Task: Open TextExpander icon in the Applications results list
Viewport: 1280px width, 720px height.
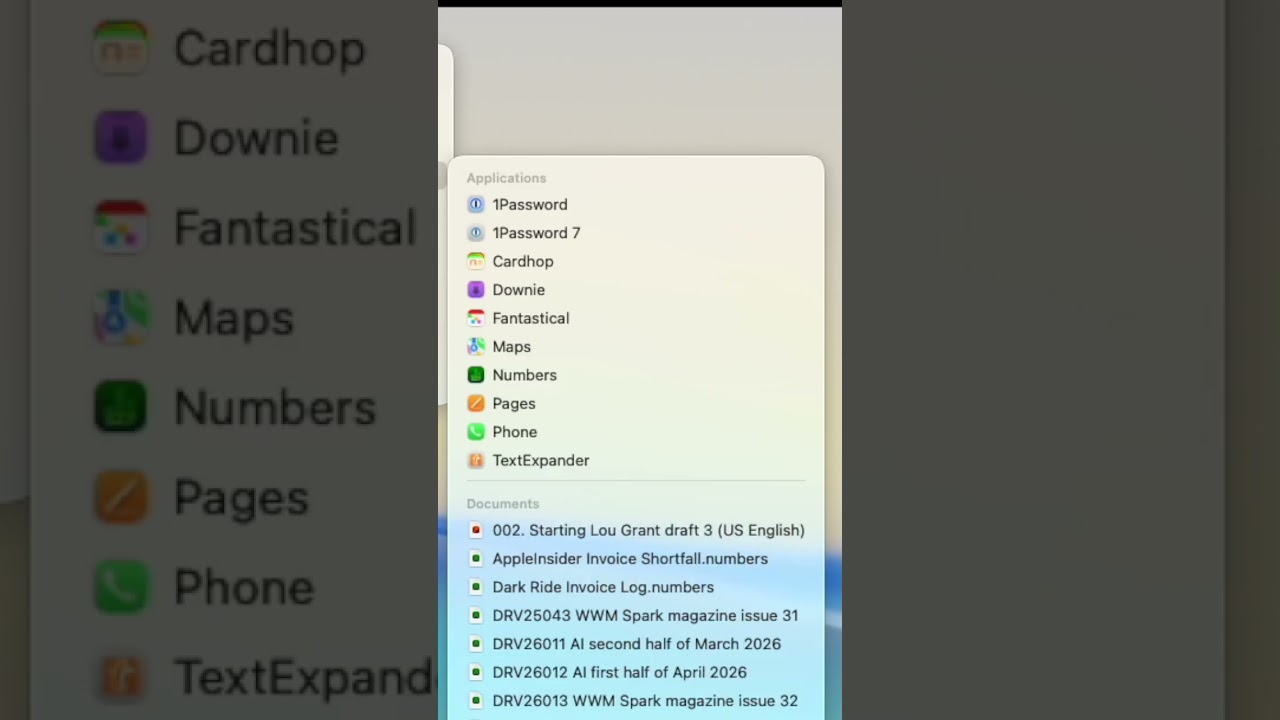Action: [476, 461]
